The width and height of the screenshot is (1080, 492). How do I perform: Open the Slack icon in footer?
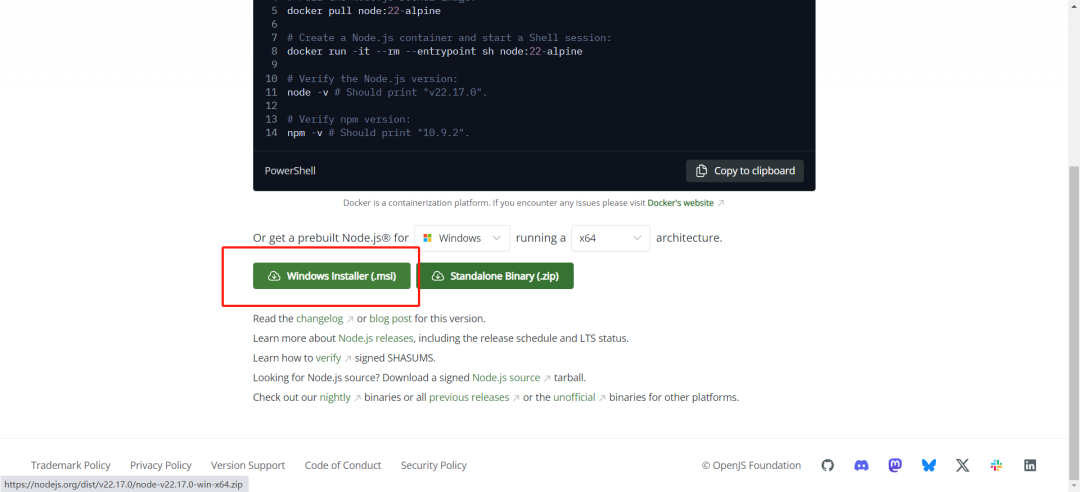point(996,465)
